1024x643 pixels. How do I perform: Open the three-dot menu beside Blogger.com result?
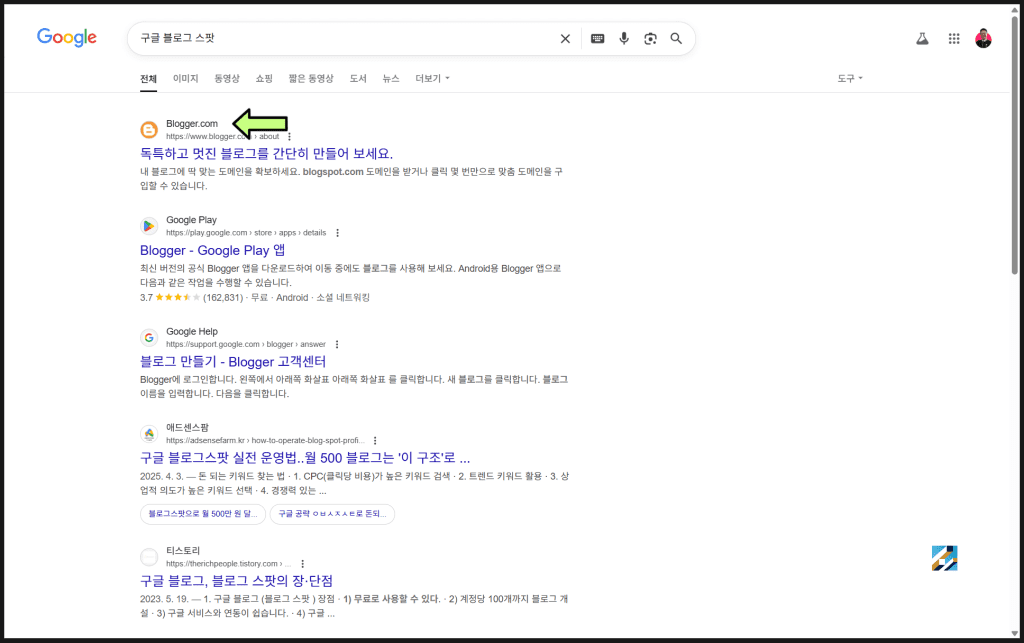[x=290, y=136]
